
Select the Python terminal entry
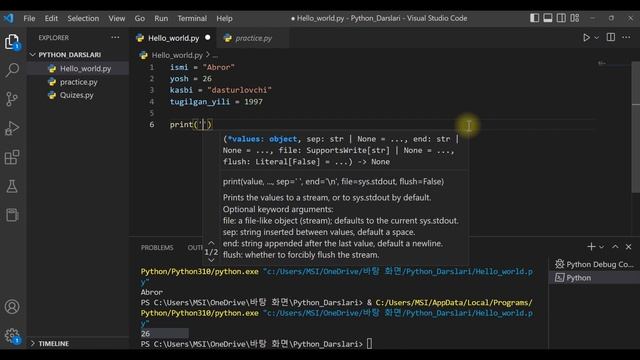(594, 278)
